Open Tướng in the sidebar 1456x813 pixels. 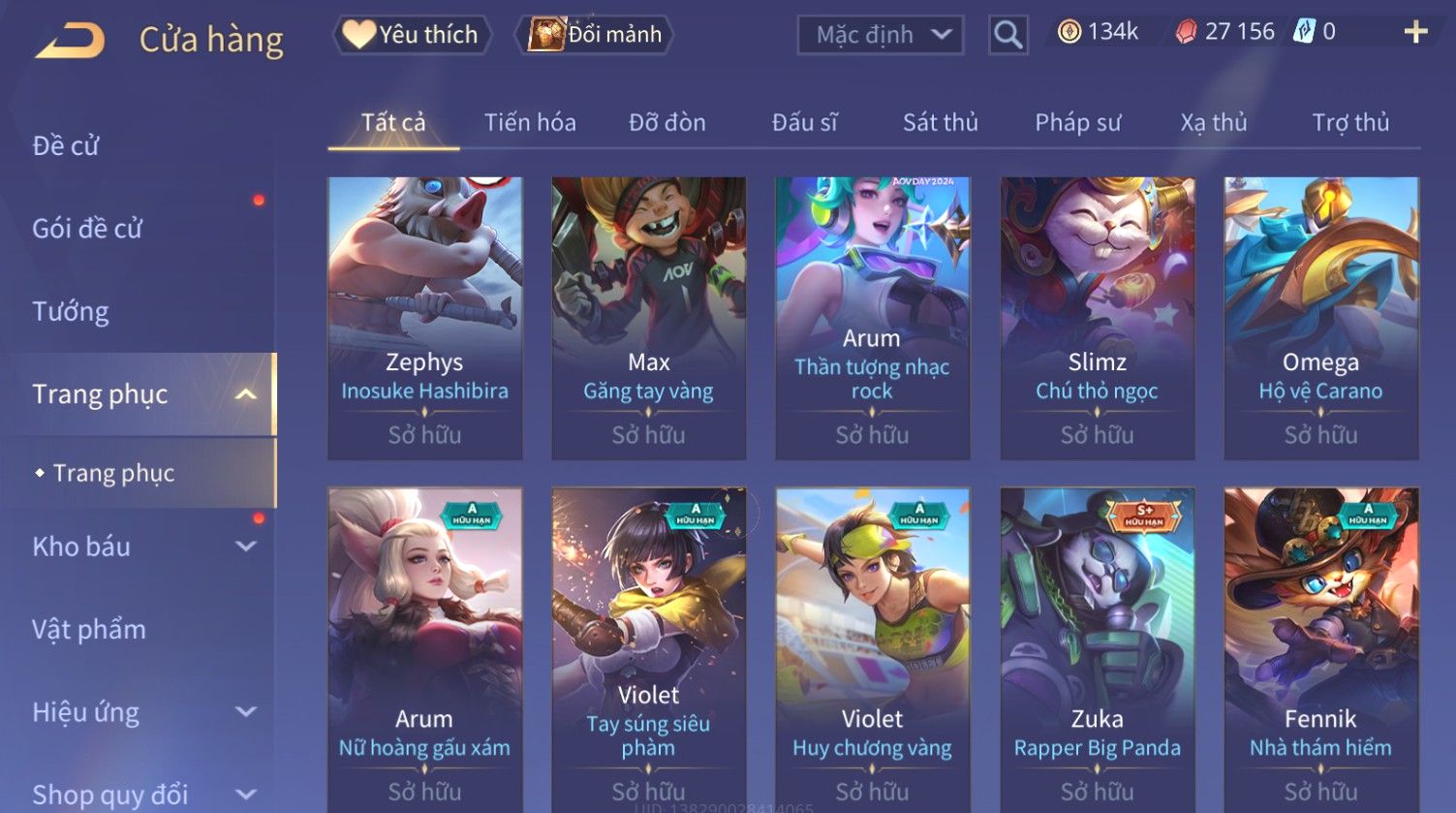[x=71, y=311]
